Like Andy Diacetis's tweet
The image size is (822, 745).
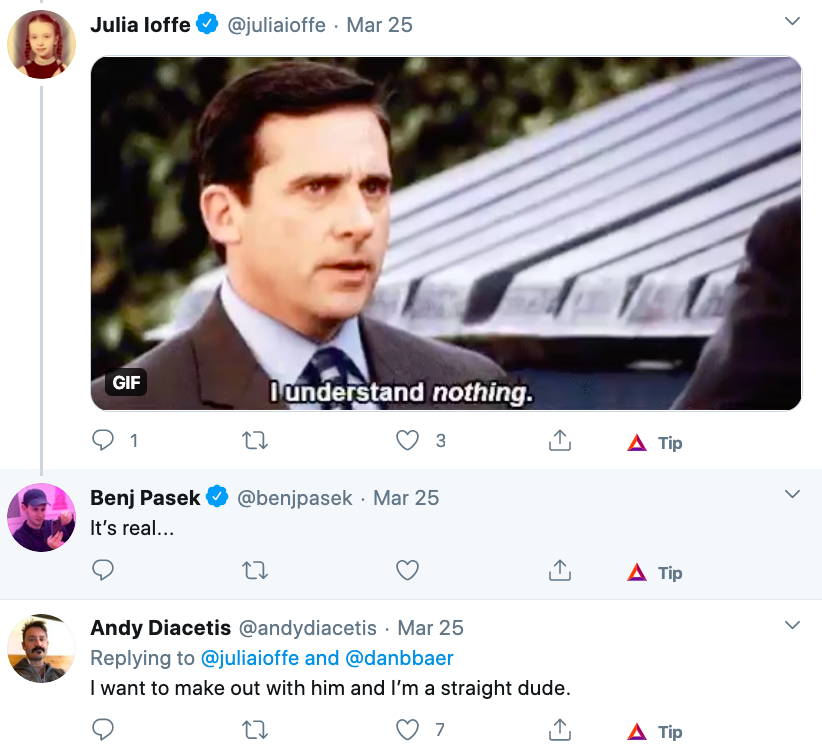coord(407,729)
